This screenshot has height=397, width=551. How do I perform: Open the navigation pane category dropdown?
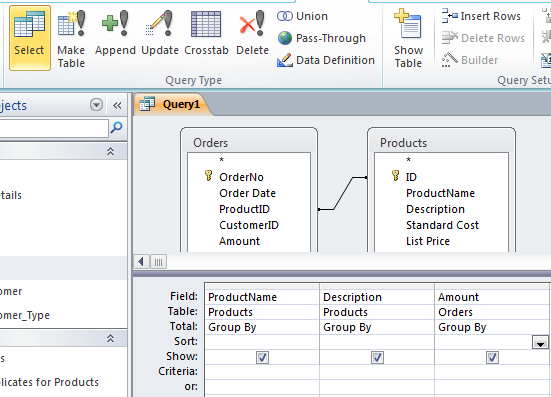pos(96,105)
